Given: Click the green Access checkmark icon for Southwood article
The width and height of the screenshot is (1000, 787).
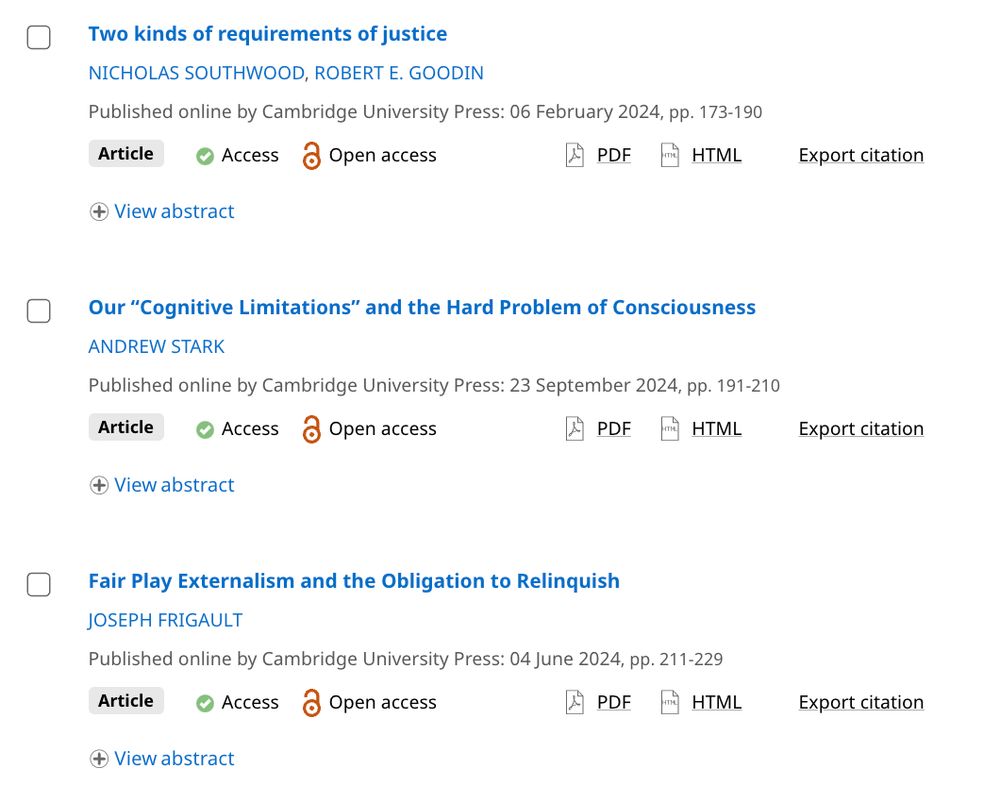Looking at the screenshot, I should pyautogui.click(x=205, y=156).
